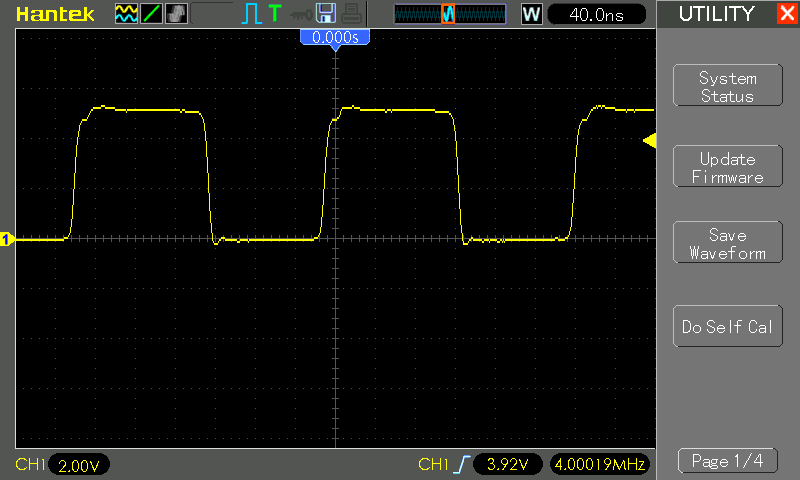Click the CH1 2.00V vertical scale readout

pyautogui.click(x=79, y=465)
